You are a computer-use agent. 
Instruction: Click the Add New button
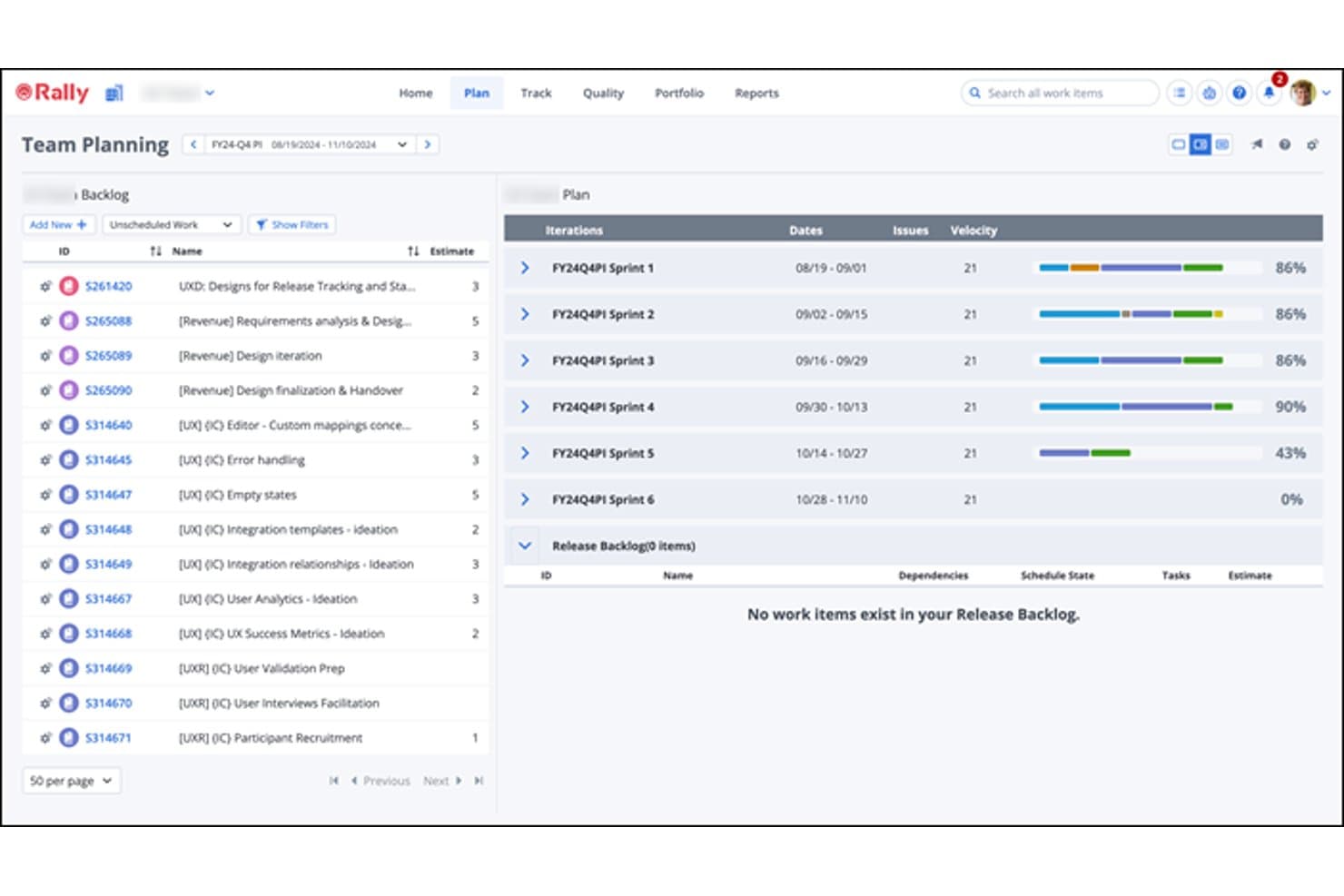(58, 224)
